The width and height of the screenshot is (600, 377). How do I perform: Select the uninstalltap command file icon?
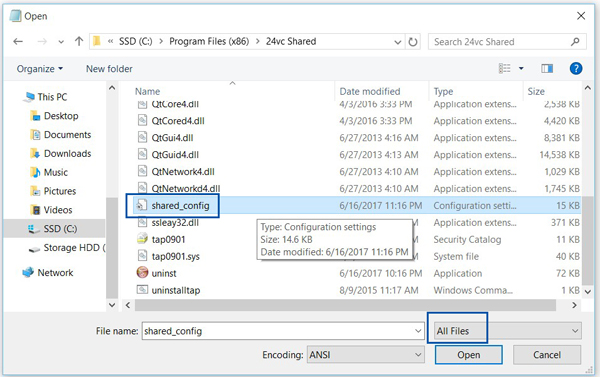tap(142, 289)
